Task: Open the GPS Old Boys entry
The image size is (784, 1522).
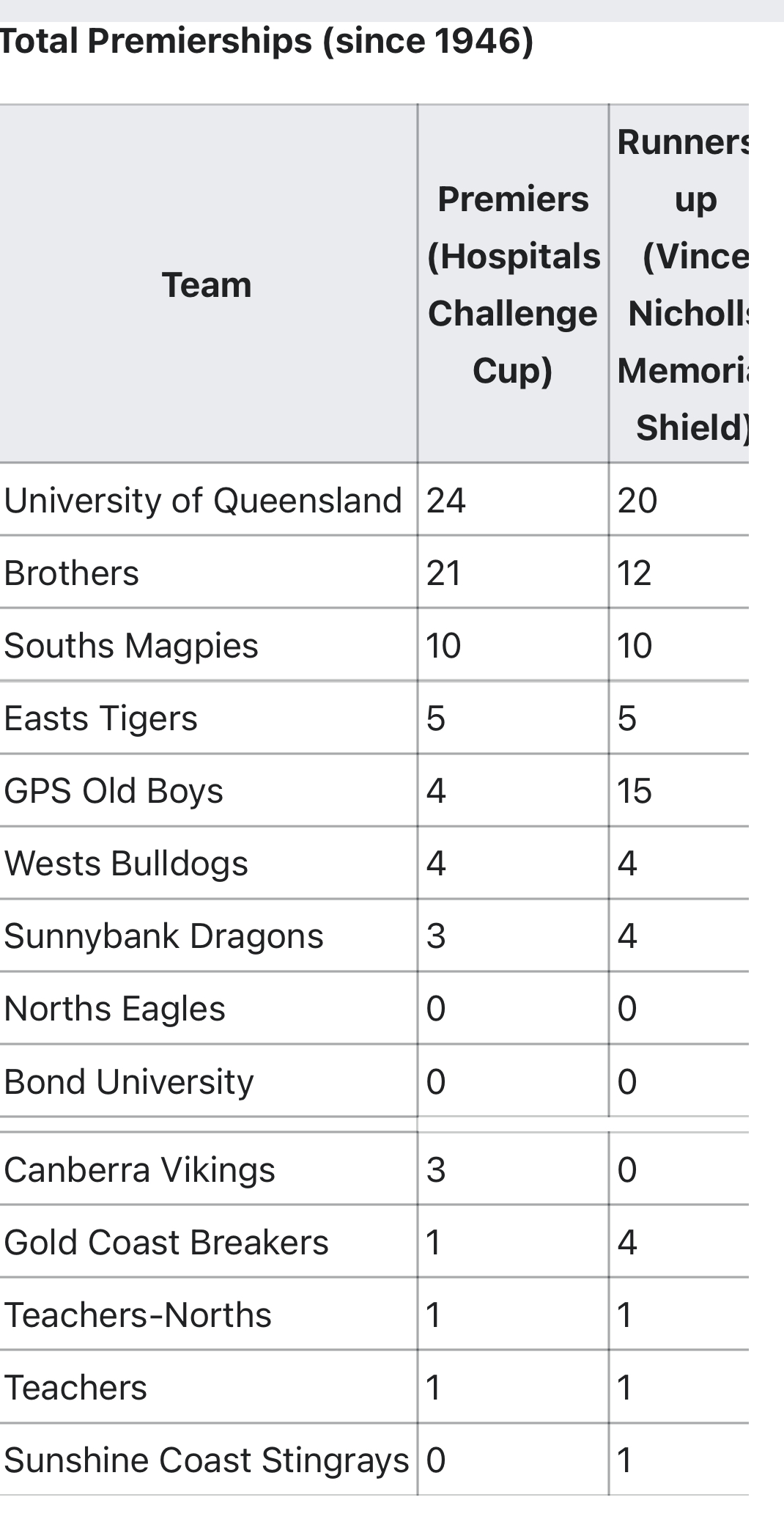Action: (x=114, y=791)
